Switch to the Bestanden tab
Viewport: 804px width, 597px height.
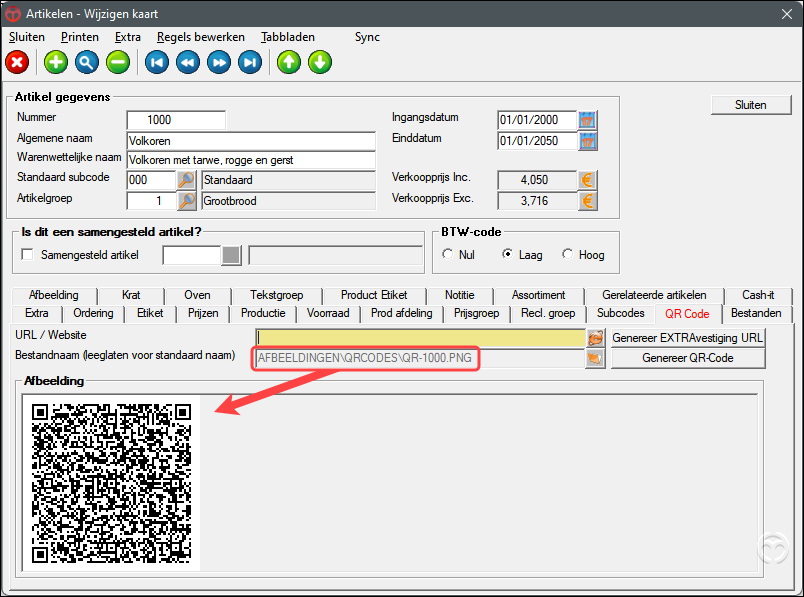tap(756, 313)
